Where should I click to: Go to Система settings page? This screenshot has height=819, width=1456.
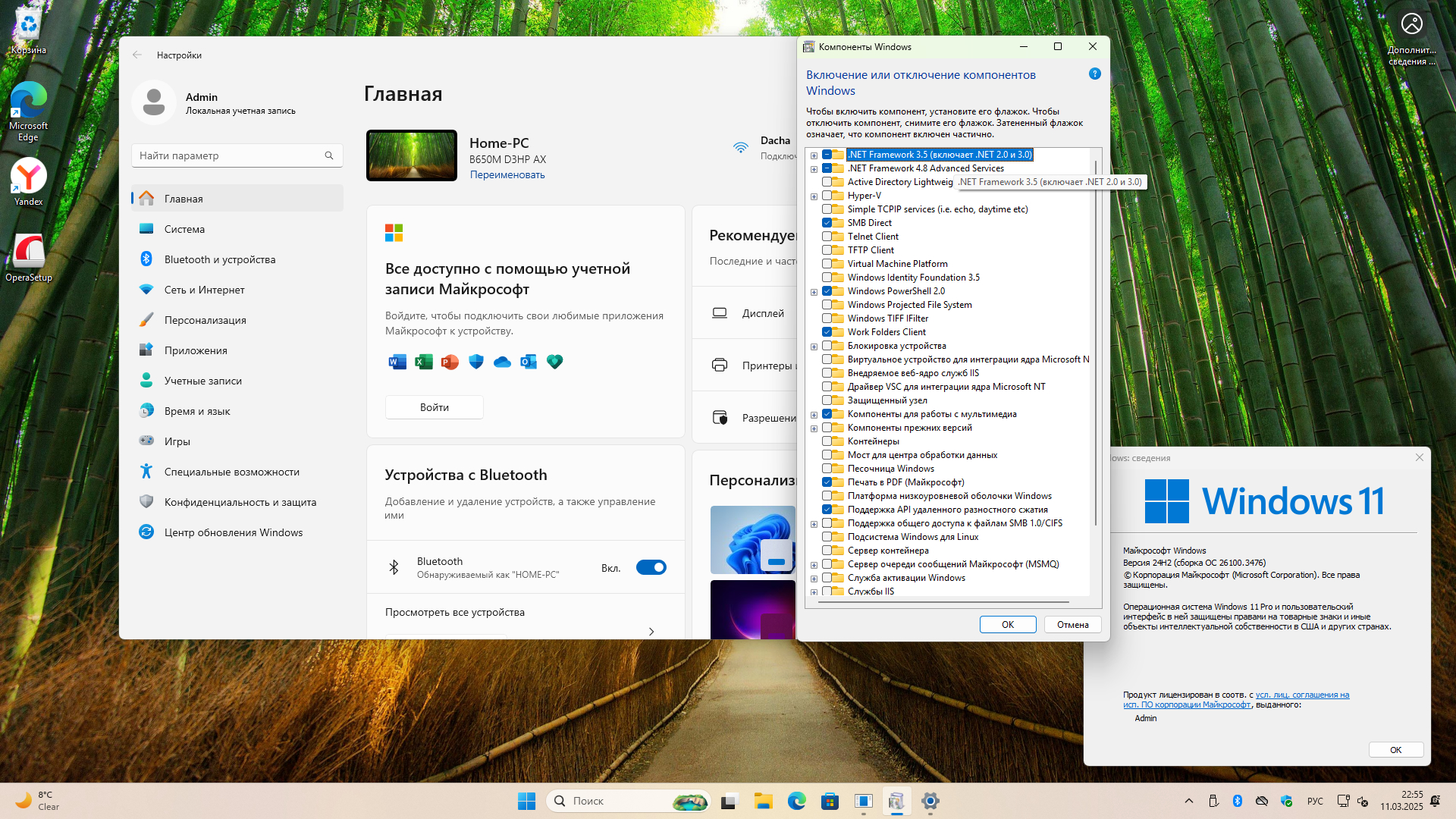click(184, 229)
